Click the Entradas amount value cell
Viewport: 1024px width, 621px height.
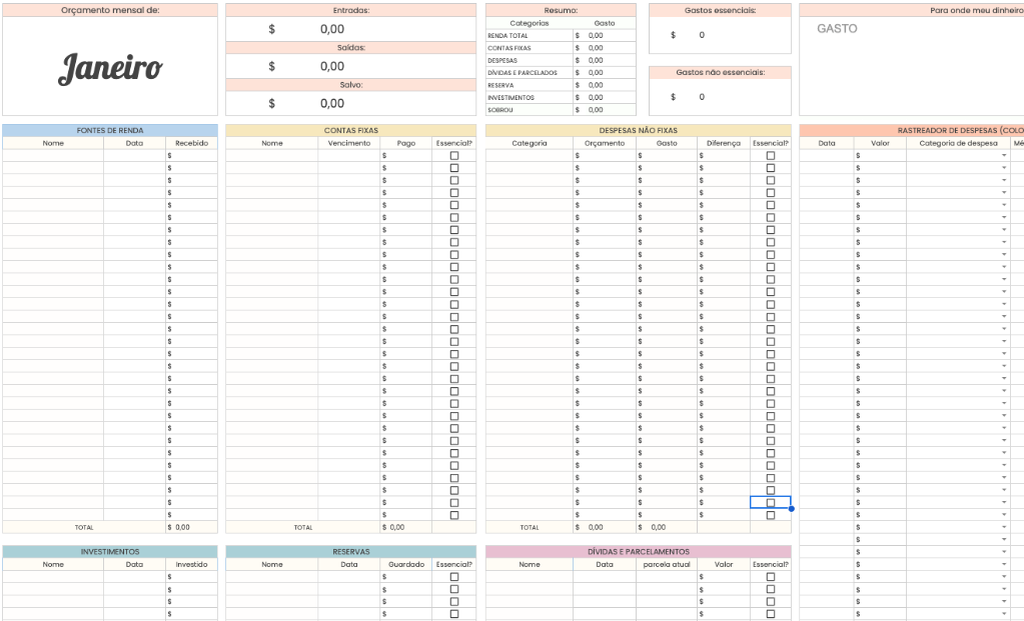click(x=332, y=29)
